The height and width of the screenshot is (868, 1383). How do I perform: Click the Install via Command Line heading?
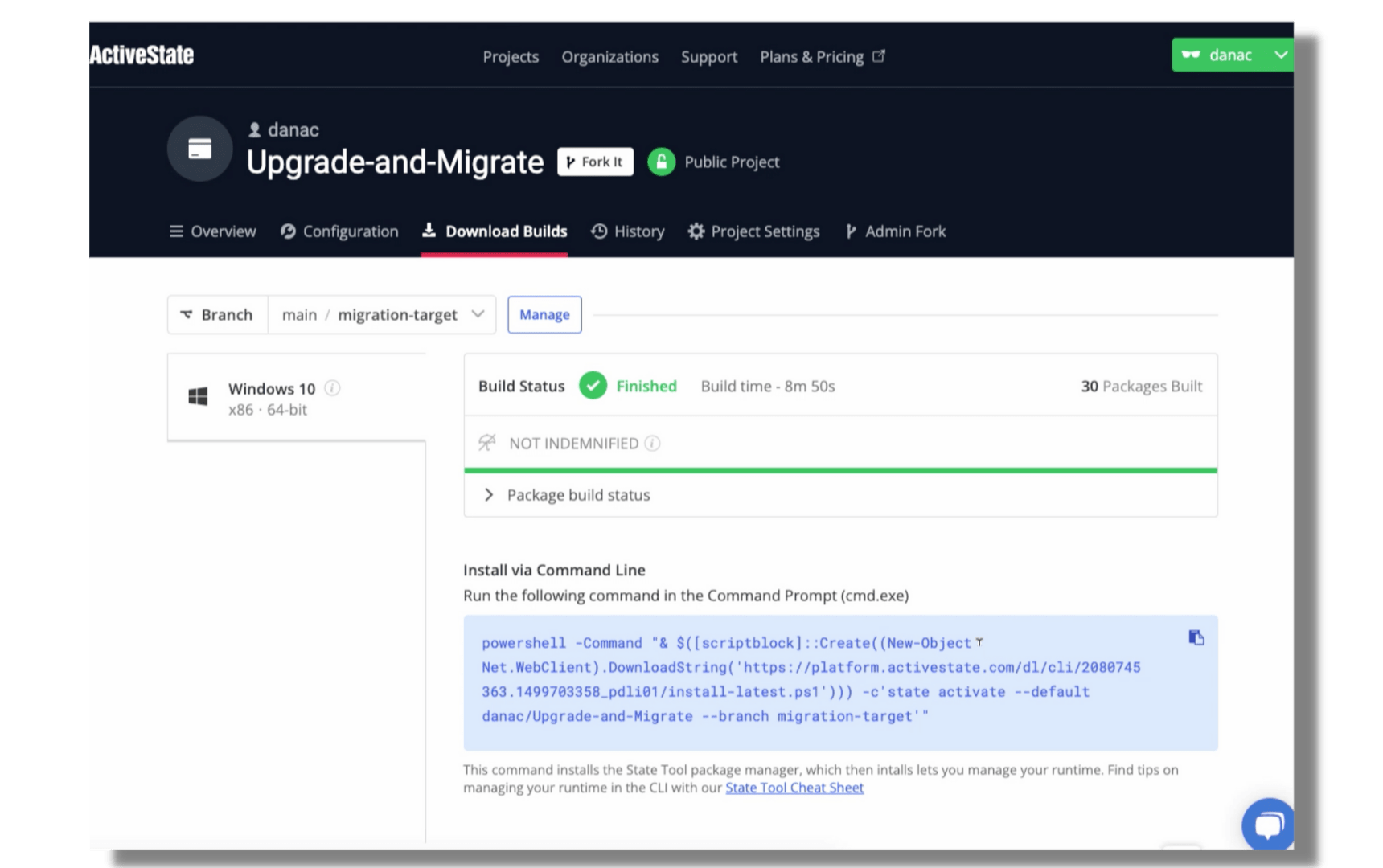pos(554,570)
